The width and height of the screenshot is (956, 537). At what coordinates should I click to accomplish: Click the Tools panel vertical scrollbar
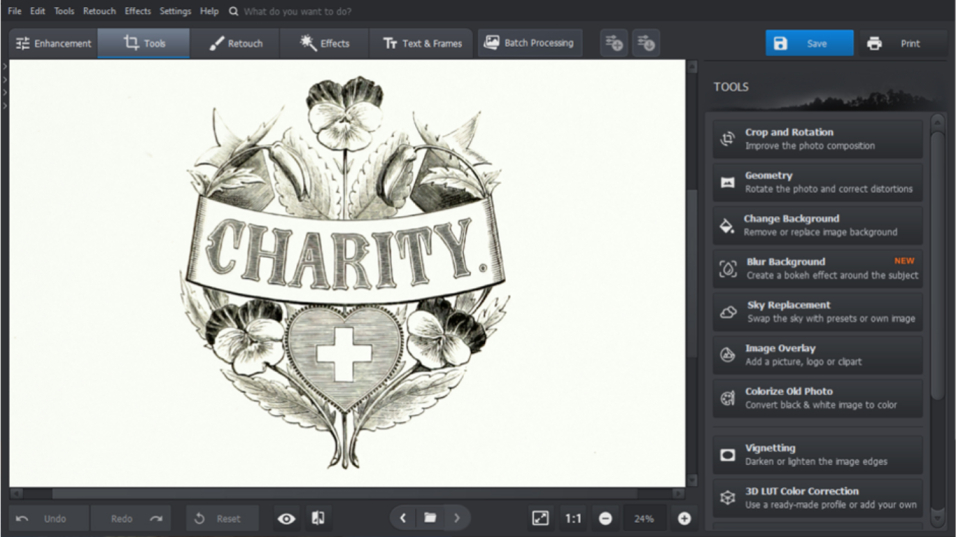pyautogui.click(x=937, y=260)
